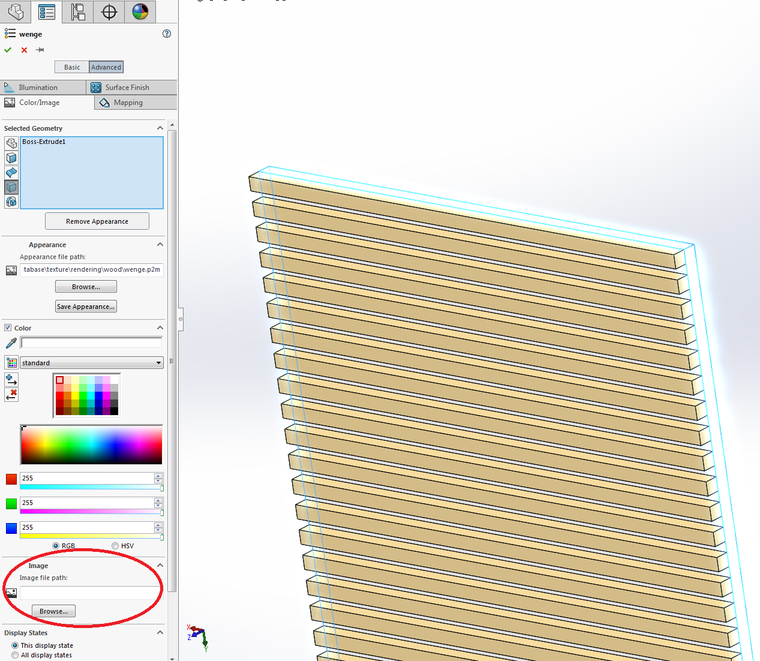The height and width of the screenshot is (661, 760).
Task: Click the Blue value input field
Action: [87, 527]
